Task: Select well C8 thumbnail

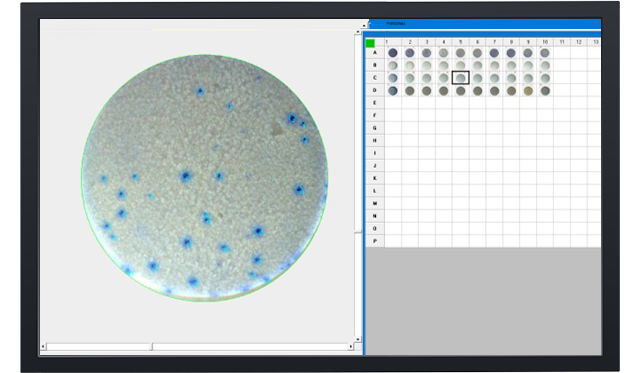Action: point(511,78)
